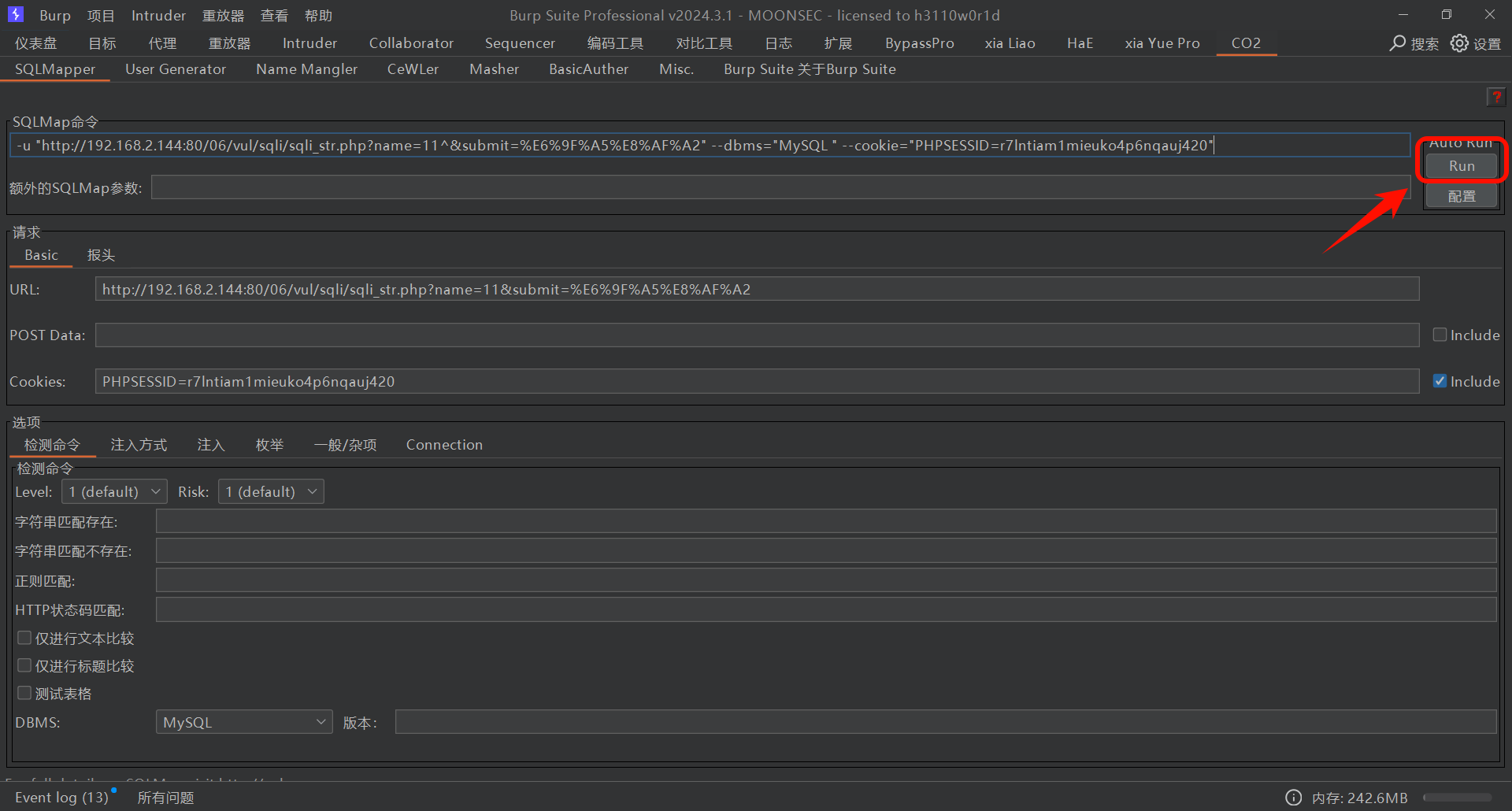Switch to the HaE tab
1512x811 pixels.
1080,43
